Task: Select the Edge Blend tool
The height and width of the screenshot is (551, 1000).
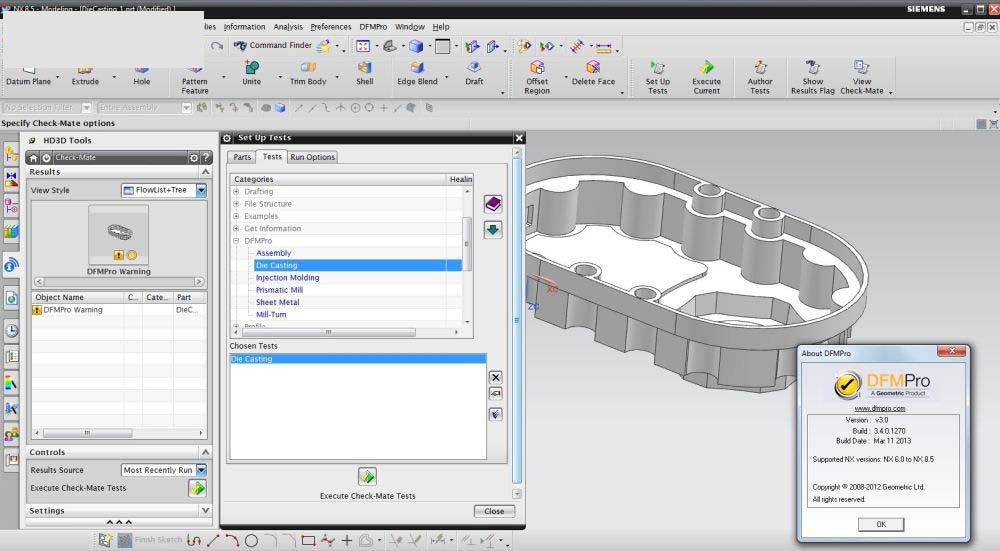Action: click(417, 73)
